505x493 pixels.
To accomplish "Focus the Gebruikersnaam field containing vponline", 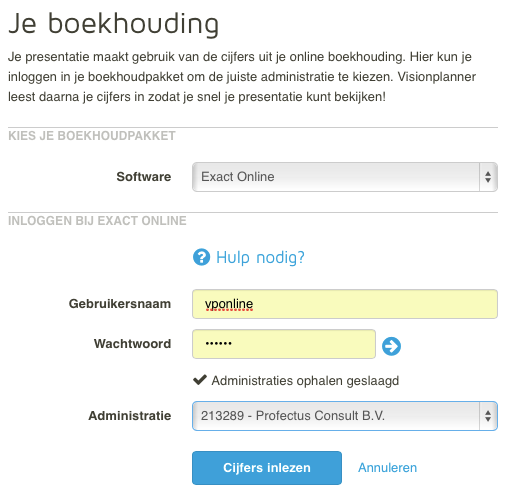I will [x=345, y=304].
